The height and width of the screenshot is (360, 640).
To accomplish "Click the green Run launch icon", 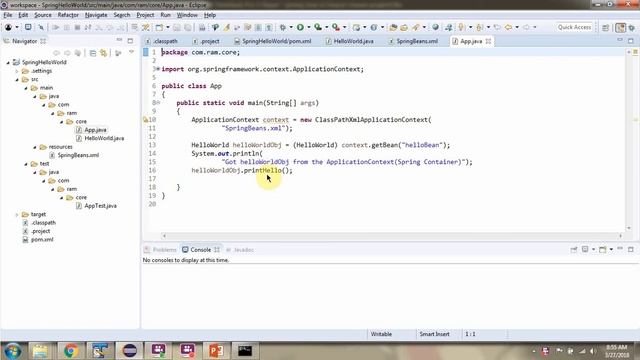I will click(x=300, y=27).
